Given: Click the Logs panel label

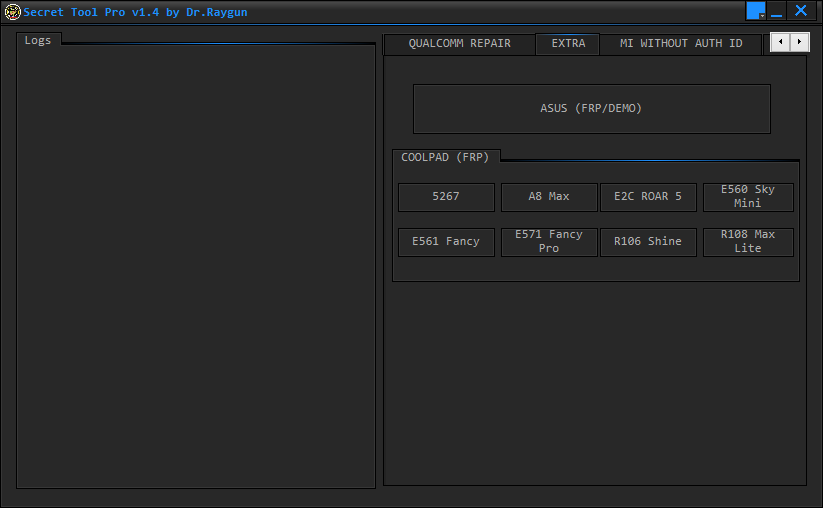Looking at the screenshot, I should tap(38, 40).
